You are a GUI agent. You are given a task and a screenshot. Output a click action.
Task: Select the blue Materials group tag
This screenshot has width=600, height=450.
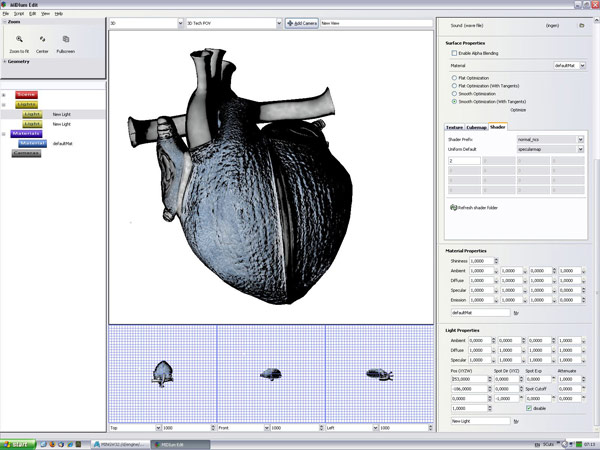pyautogui.click(x=26, y=134)
